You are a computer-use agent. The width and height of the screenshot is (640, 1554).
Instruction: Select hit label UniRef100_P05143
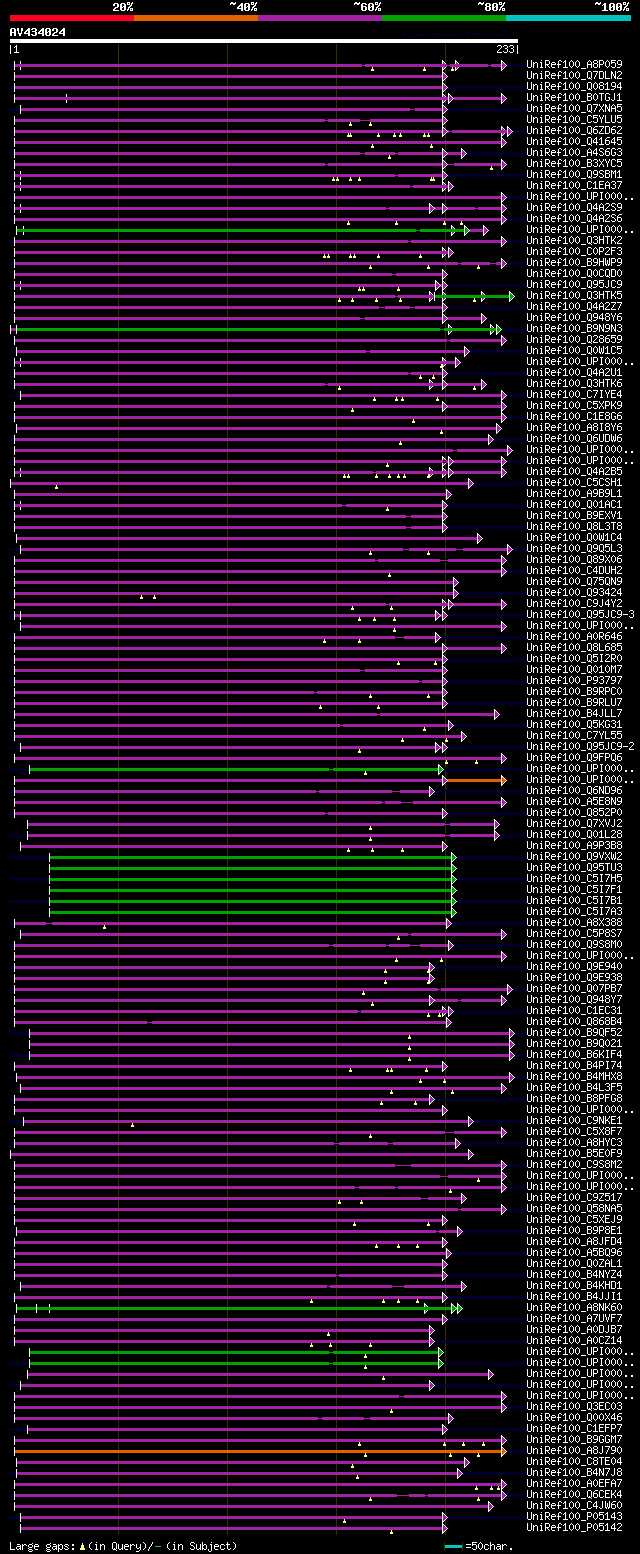tap(574, 1516)
